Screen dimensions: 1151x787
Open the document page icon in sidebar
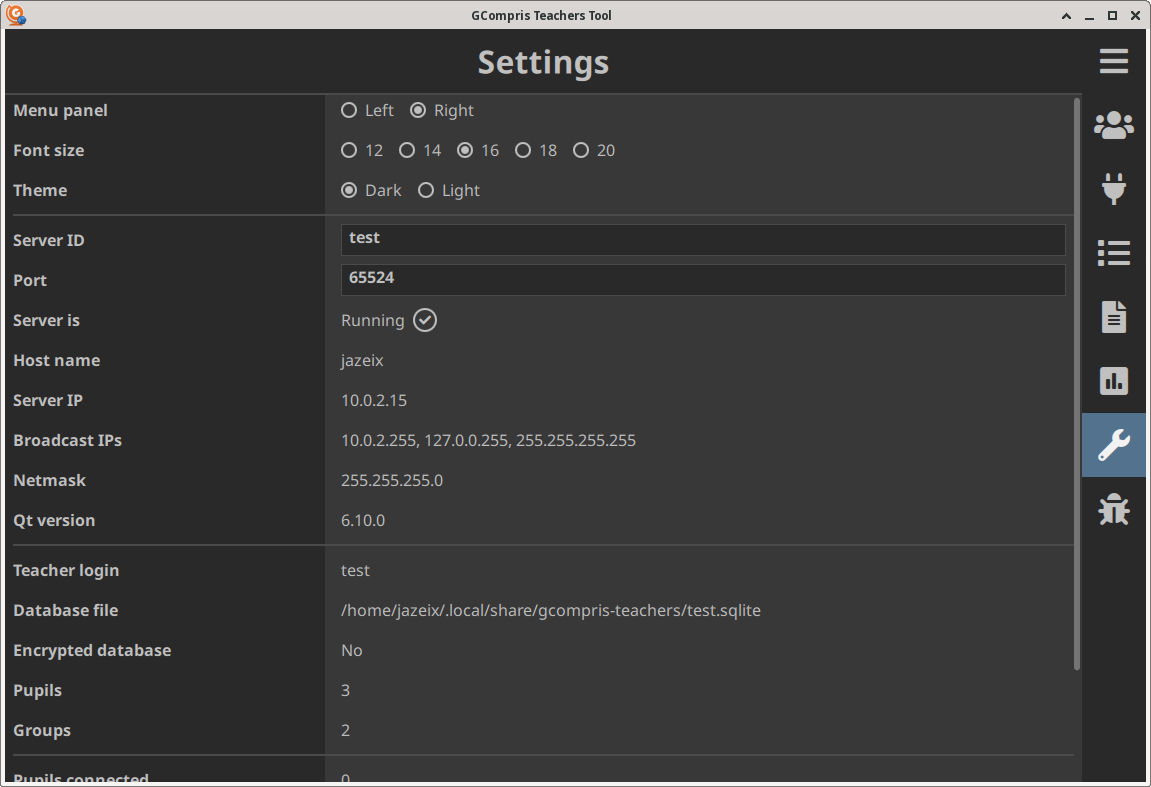click(1113, 317)
